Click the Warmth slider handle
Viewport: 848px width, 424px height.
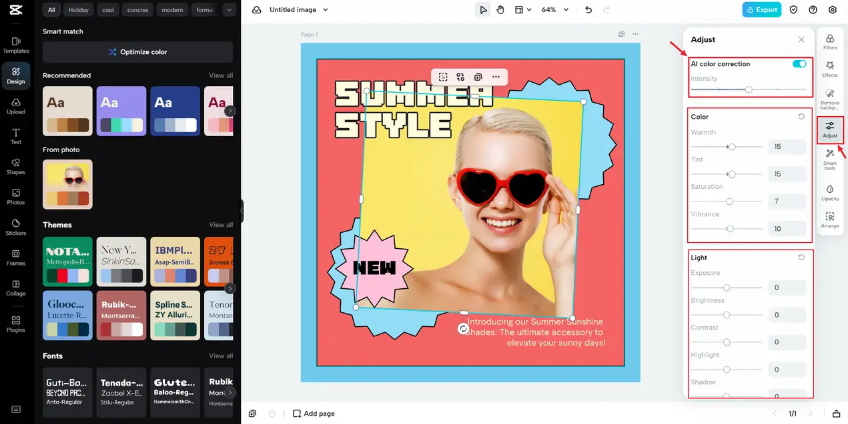732,147
